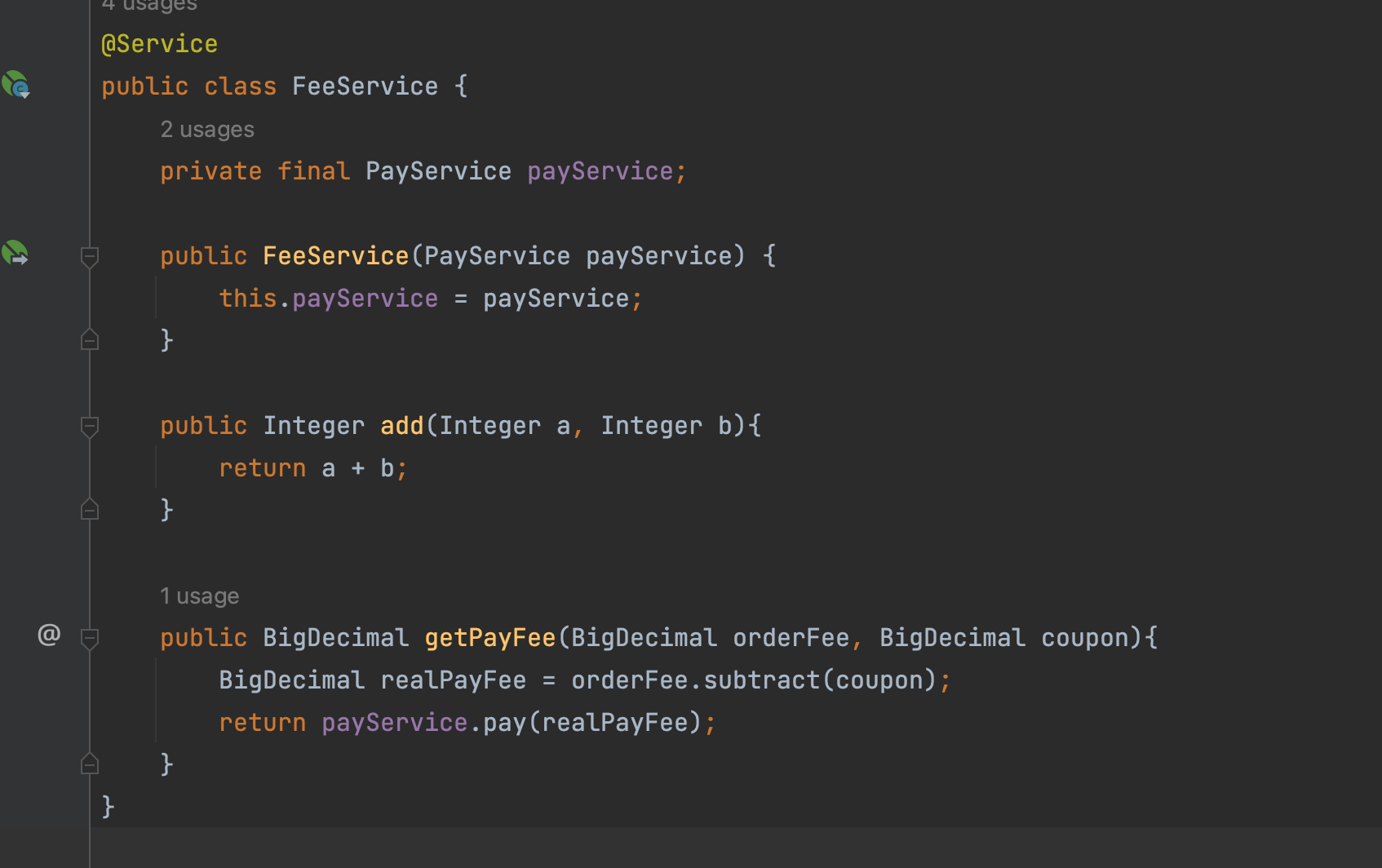This screenshot has width=1382, height=868.
Task: Click the fold end marker of the constructor
Action: 90,339
